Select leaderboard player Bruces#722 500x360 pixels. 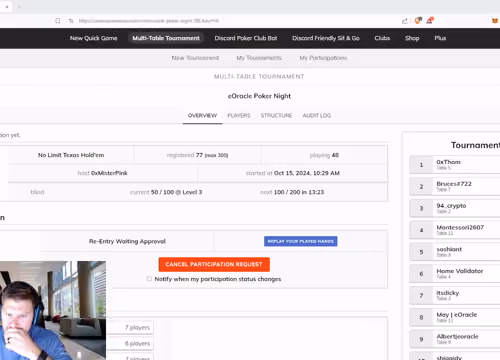(x=455, y=186)
